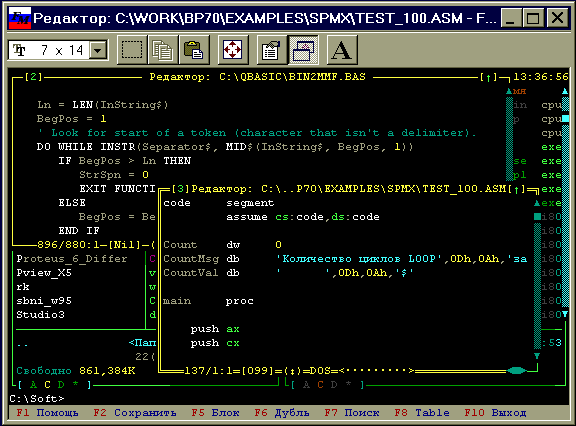This screenshot has height=426, width=576.
Task: Click the F1 Помощь key bar item
Action: click(47, 413)
